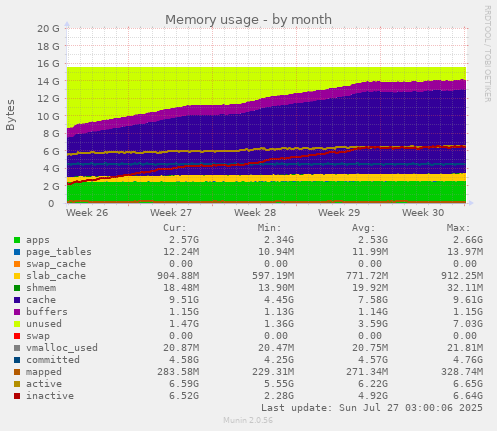Click the gray vmalloc_used legend swatch
The width and height of the screenshot is (497, 431).
tap(17, 348)
